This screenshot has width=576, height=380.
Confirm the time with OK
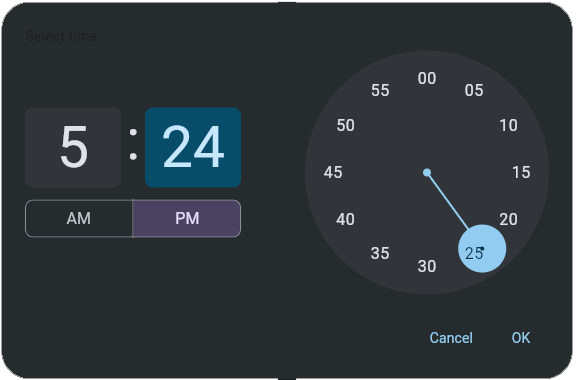point(521,338)
